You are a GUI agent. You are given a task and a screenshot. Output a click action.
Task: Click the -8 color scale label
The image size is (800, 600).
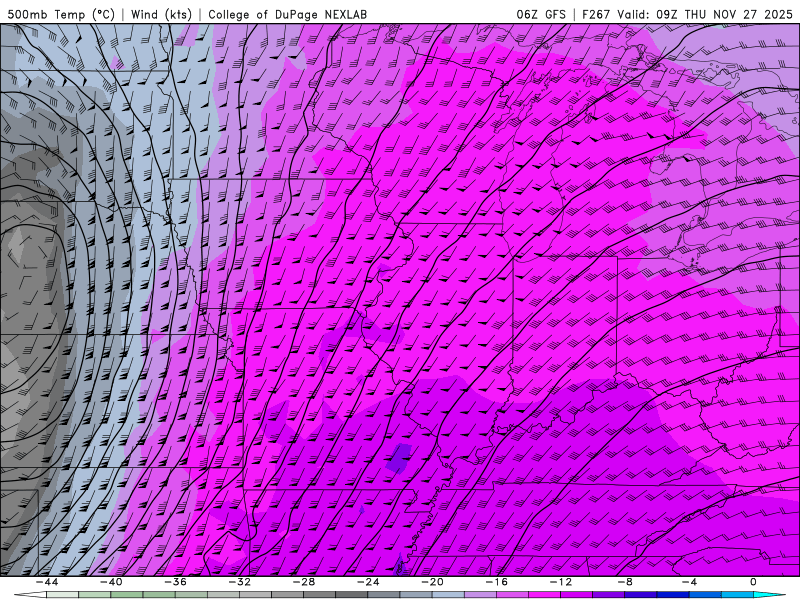click(625, 582)
